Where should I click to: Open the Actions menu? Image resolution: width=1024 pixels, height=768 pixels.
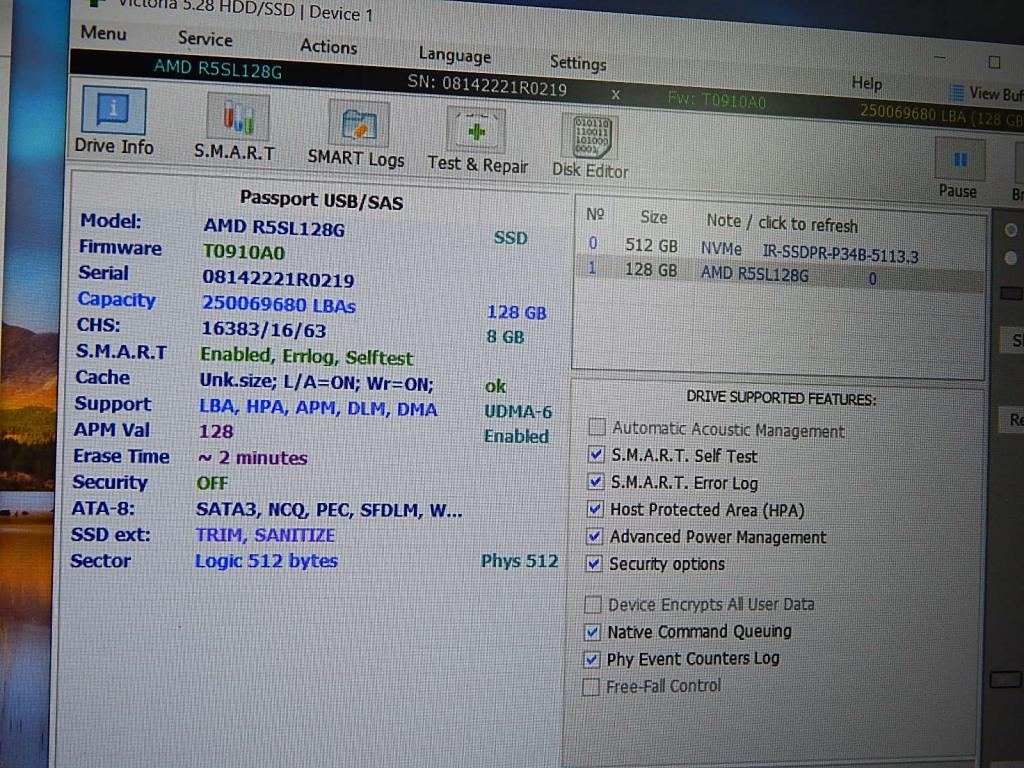pos(328,46)
